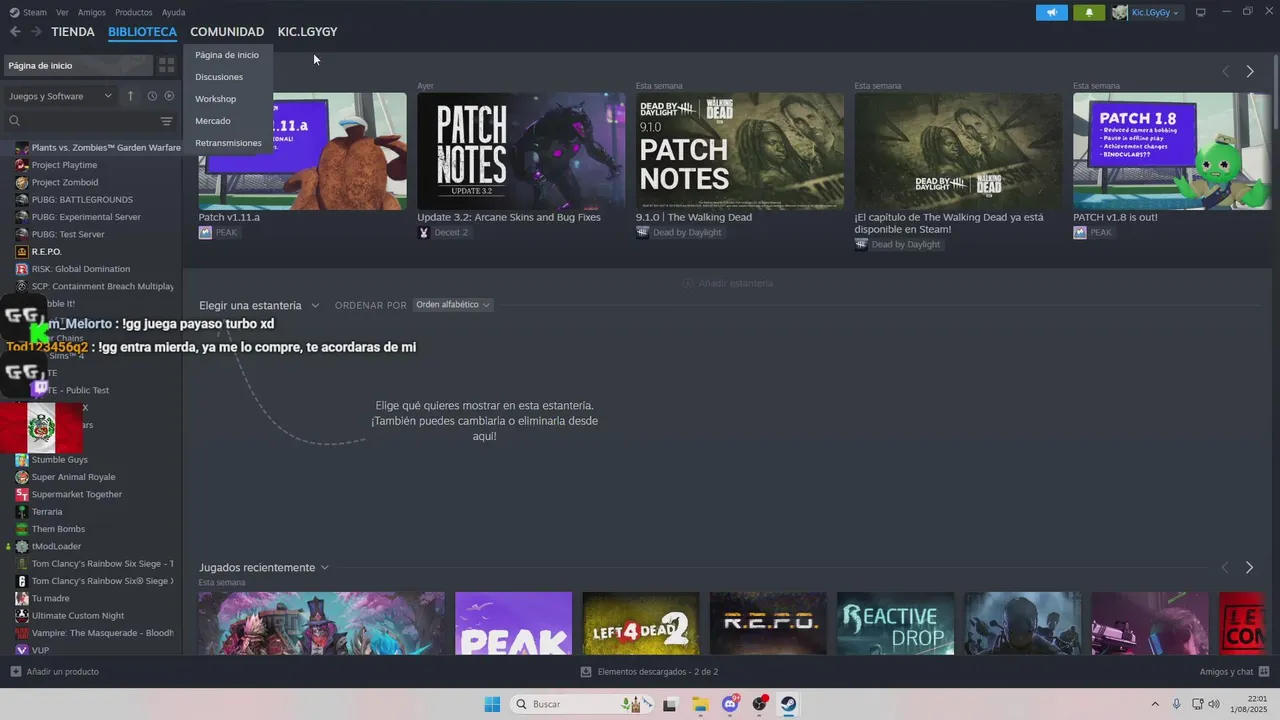Click the Página de inicio library button
1280x720 pixels.
[x=78, y=65]
